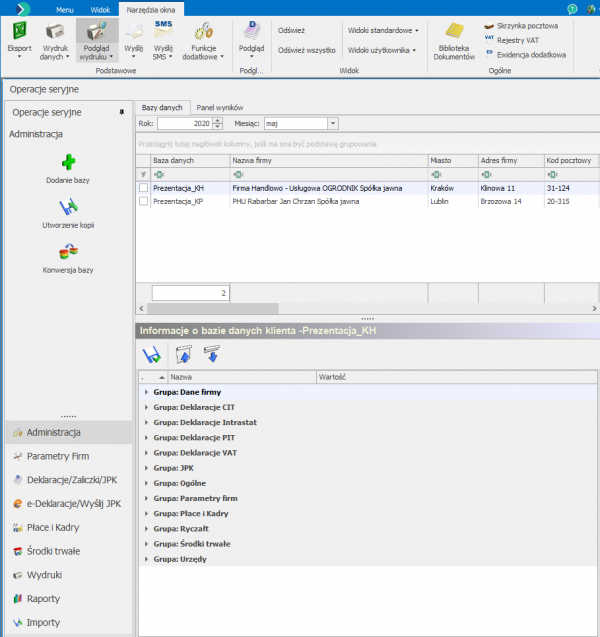The image size is (600, 637).
Task: Click the Dodanie bazy green plus icon
Action: [68, 162]
